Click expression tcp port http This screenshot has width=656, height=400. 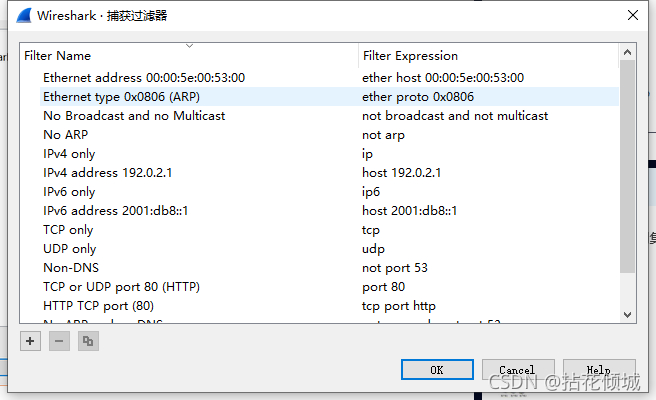tap(399, 306)
